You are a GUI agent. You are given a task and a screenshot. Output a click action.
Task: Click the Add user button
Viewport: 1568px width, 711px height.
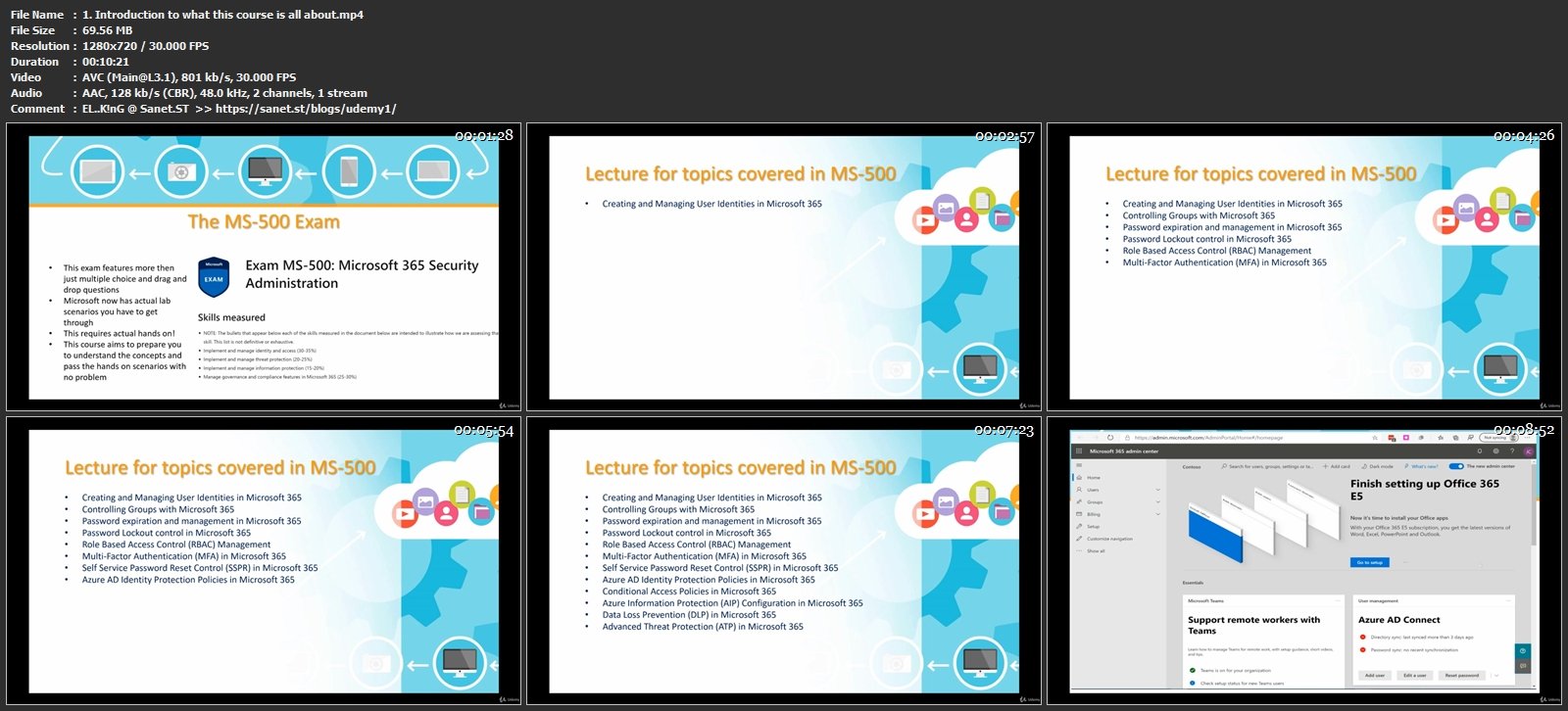click(1375, 675)
